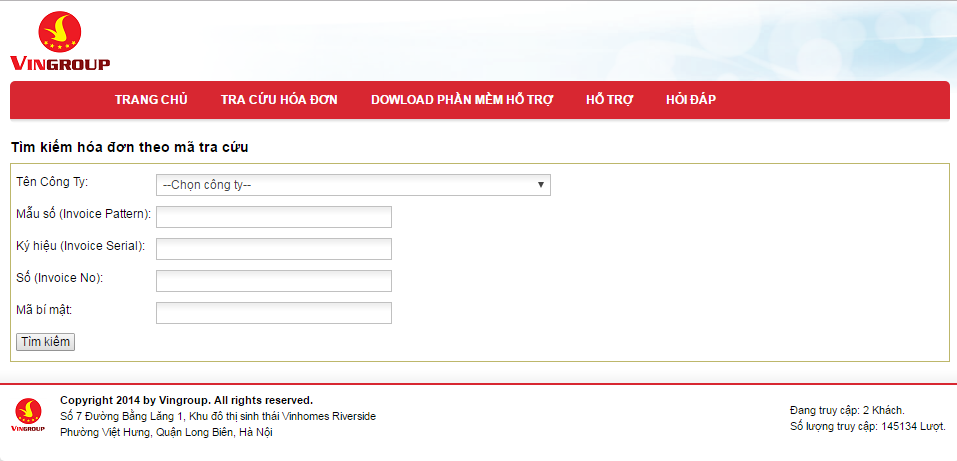957x461 pixels.
Task: Click the Vingroup logo in the header
Action: pyautogui.click(x=60, y=41)
